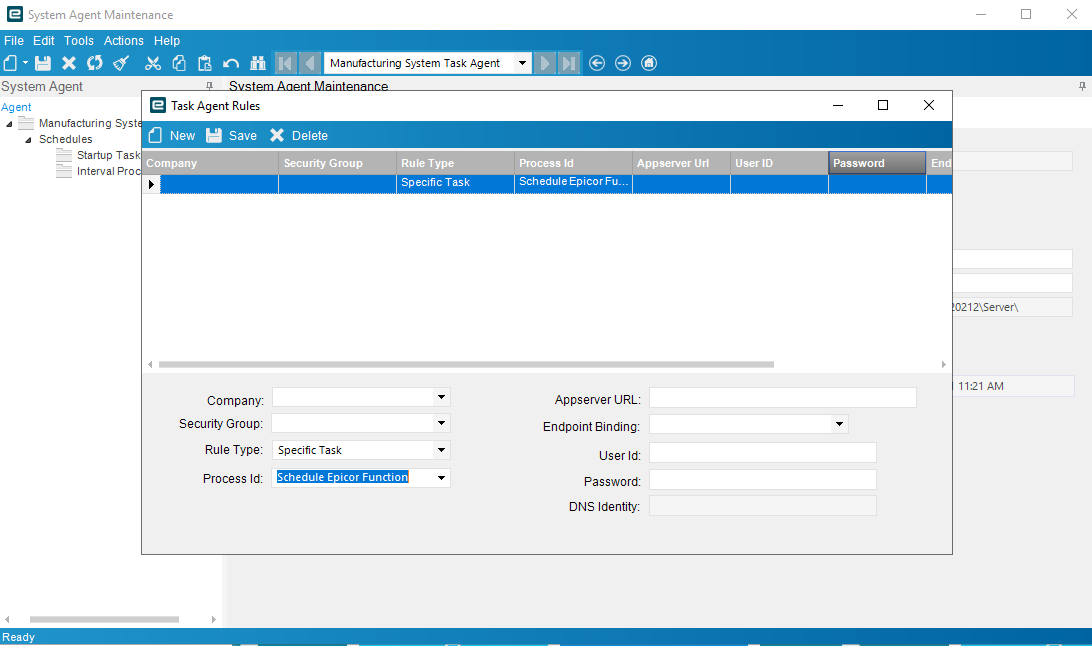Select the Specific Task grid cell
Screen dimensions: 1092x646
455,183
